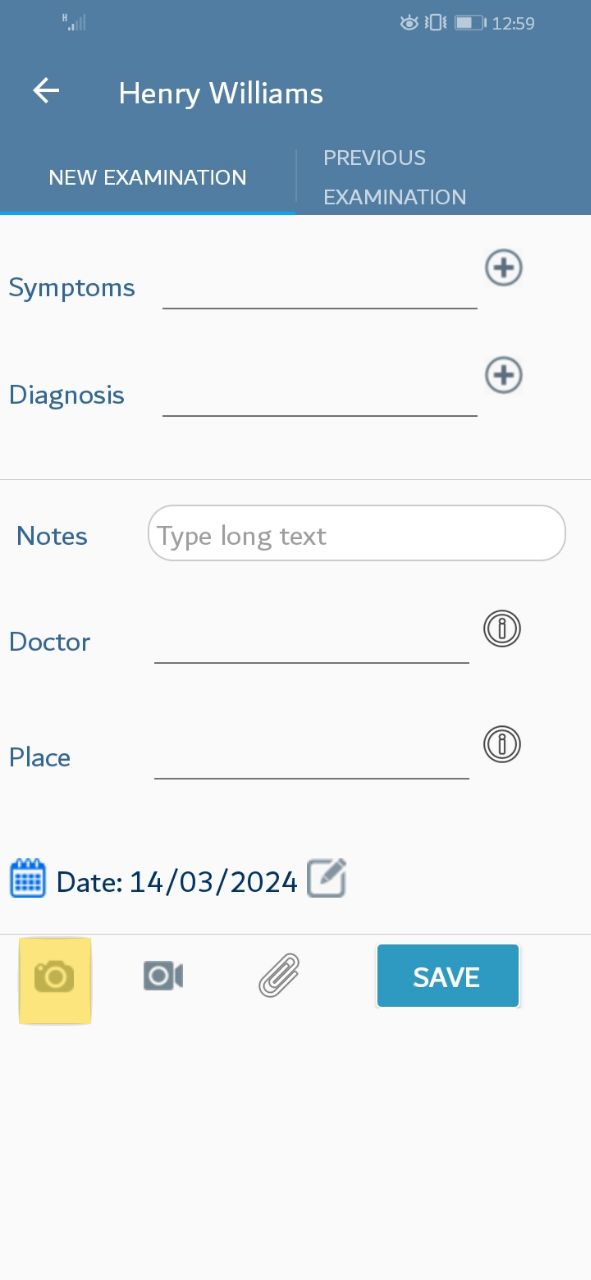The image size is (591, 1280).
Task: Tap the battery icon in status bar
Action: (x=469, y=22)
